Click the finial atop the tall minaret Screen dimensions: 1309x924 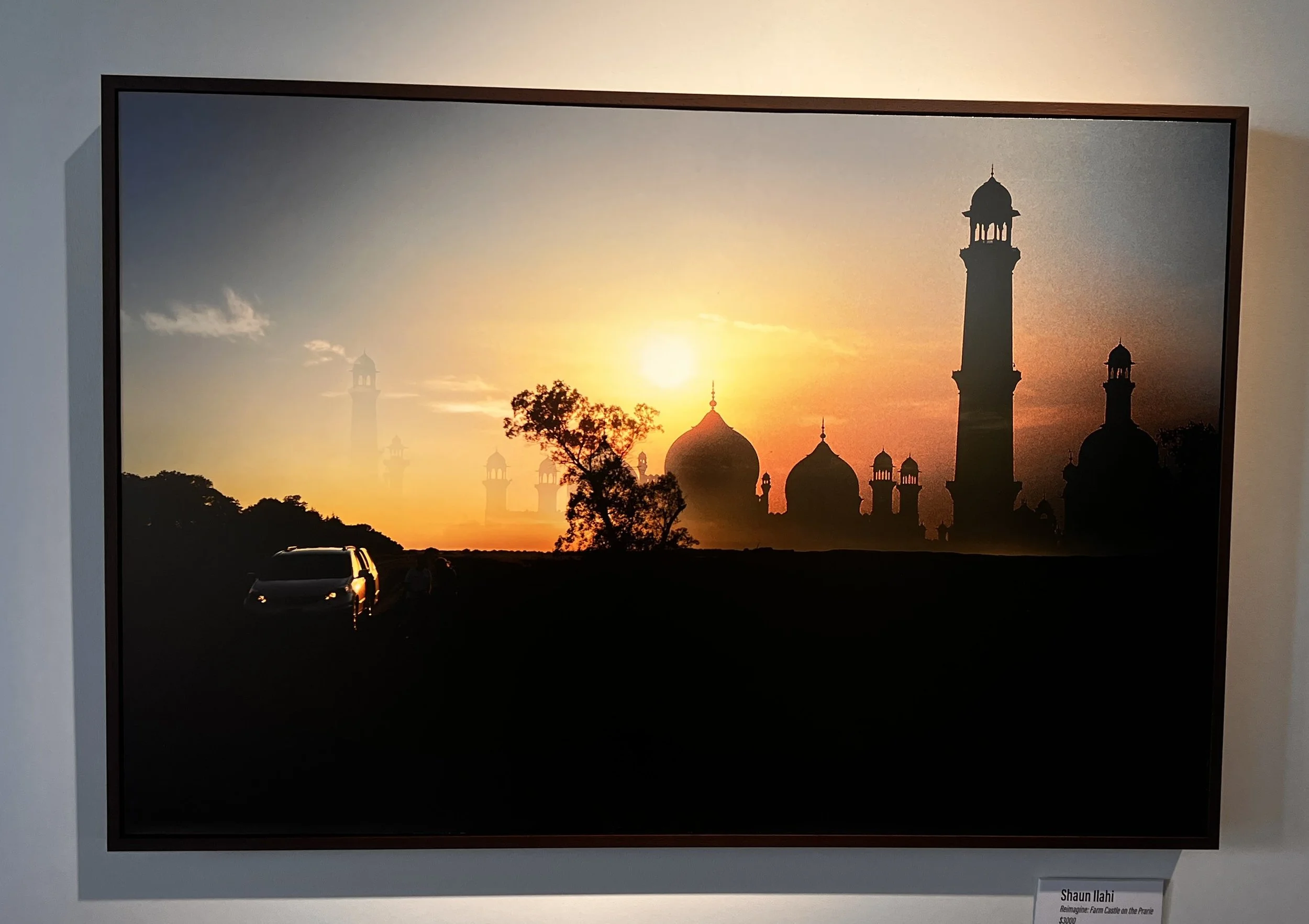(992, 171)
